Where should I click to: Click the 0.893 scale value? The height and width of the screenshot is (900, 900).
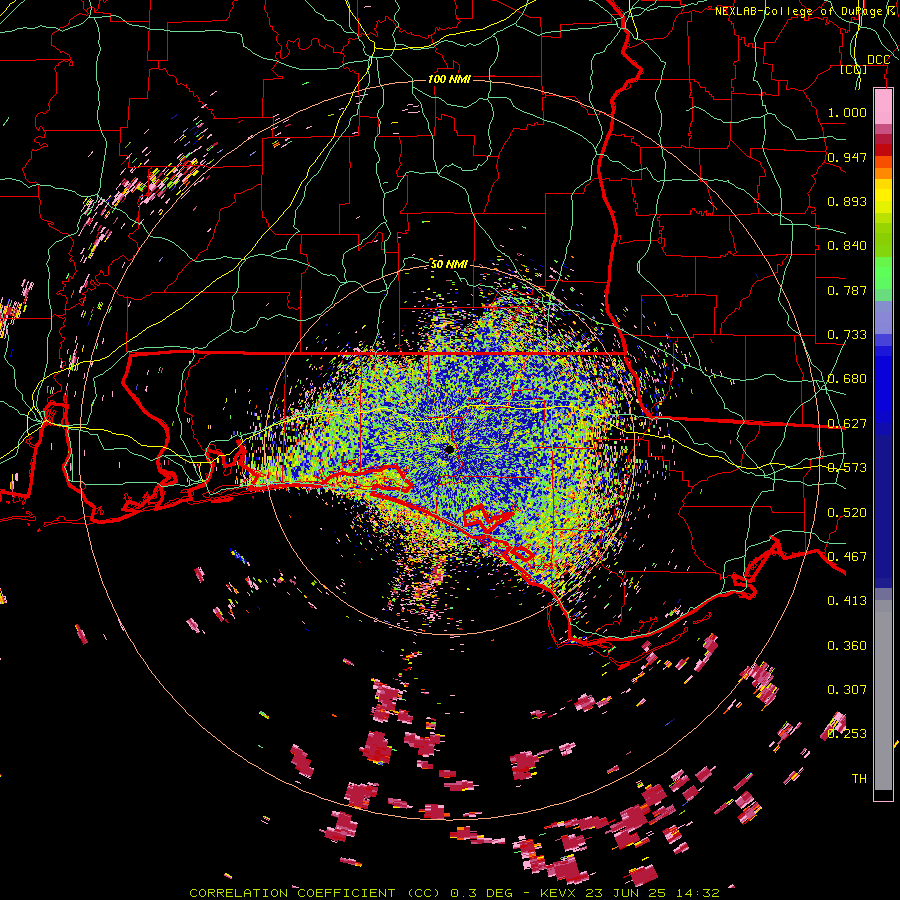click(x=847, y=201)
